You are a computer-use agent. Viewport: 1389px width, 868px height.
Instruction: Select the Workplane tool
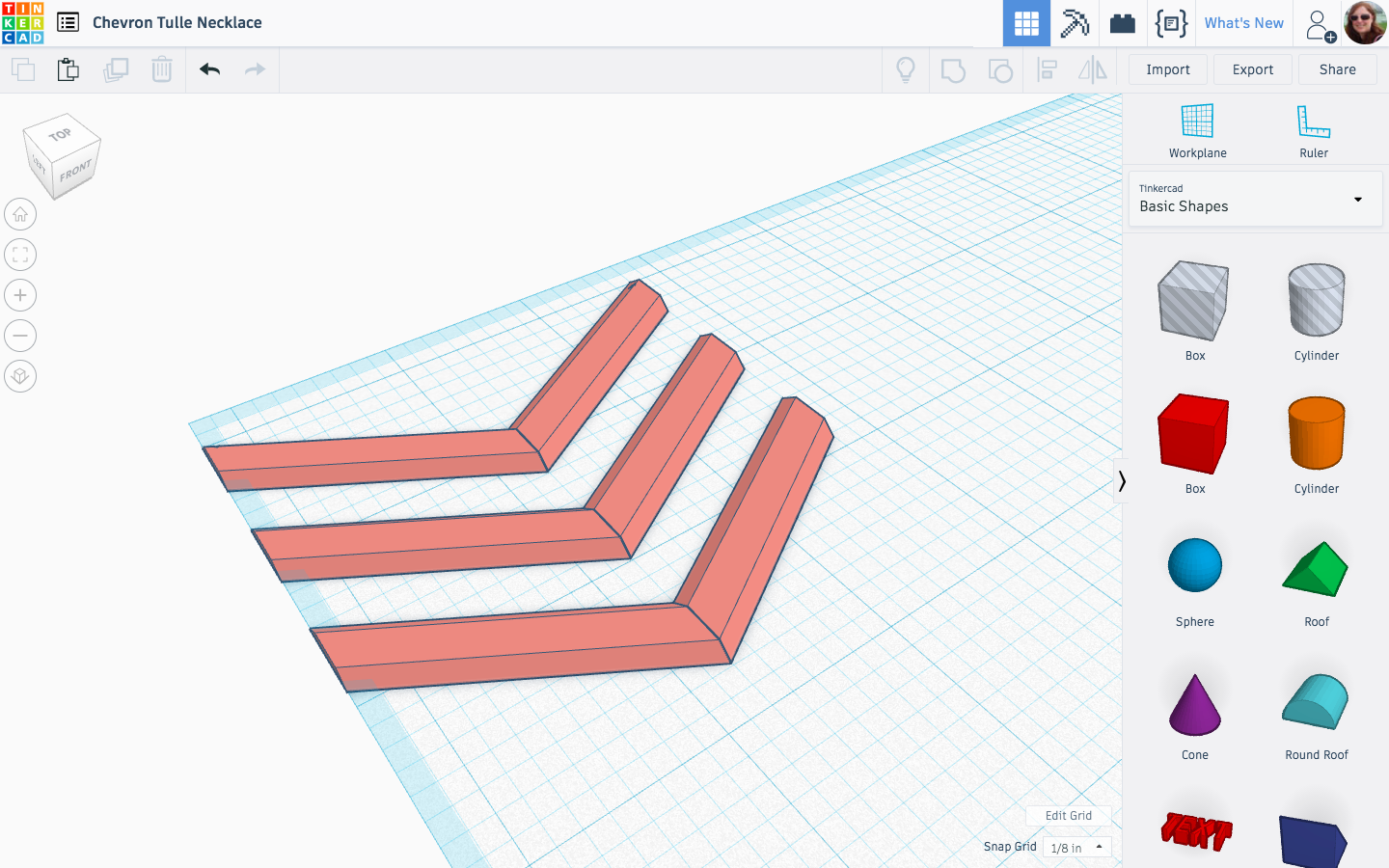coord(1198,131)
